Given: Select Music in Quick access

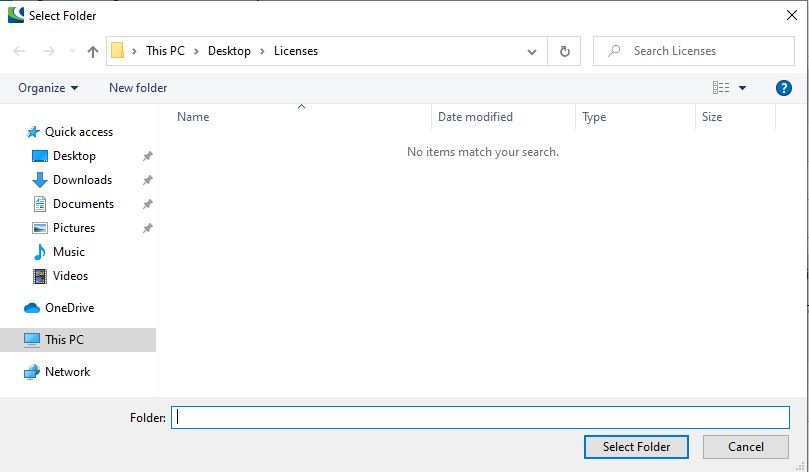Looking at the screenshot, I should (x=68, y=252).
